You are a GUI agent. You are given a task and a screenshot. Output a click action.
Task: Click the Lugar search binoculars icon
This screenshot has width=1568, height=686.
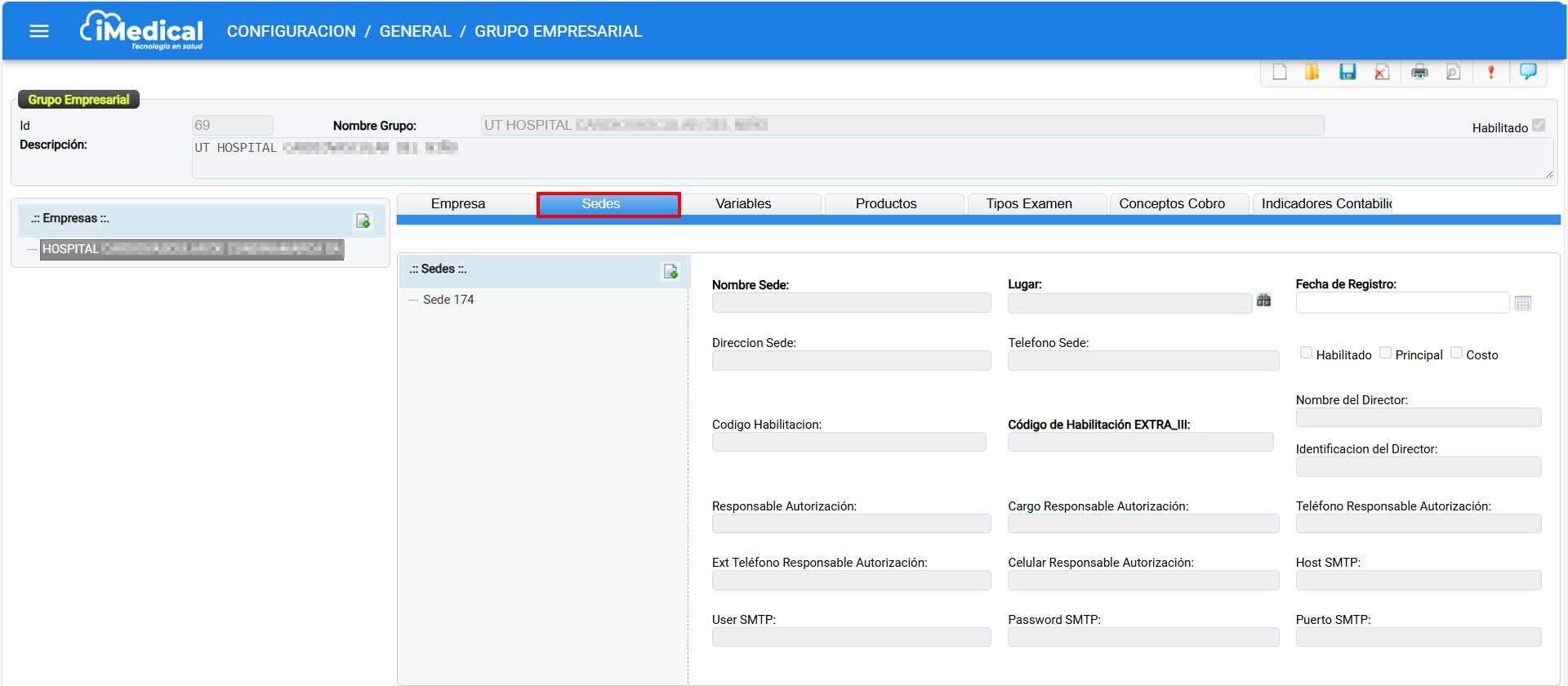coord(1264,301)
